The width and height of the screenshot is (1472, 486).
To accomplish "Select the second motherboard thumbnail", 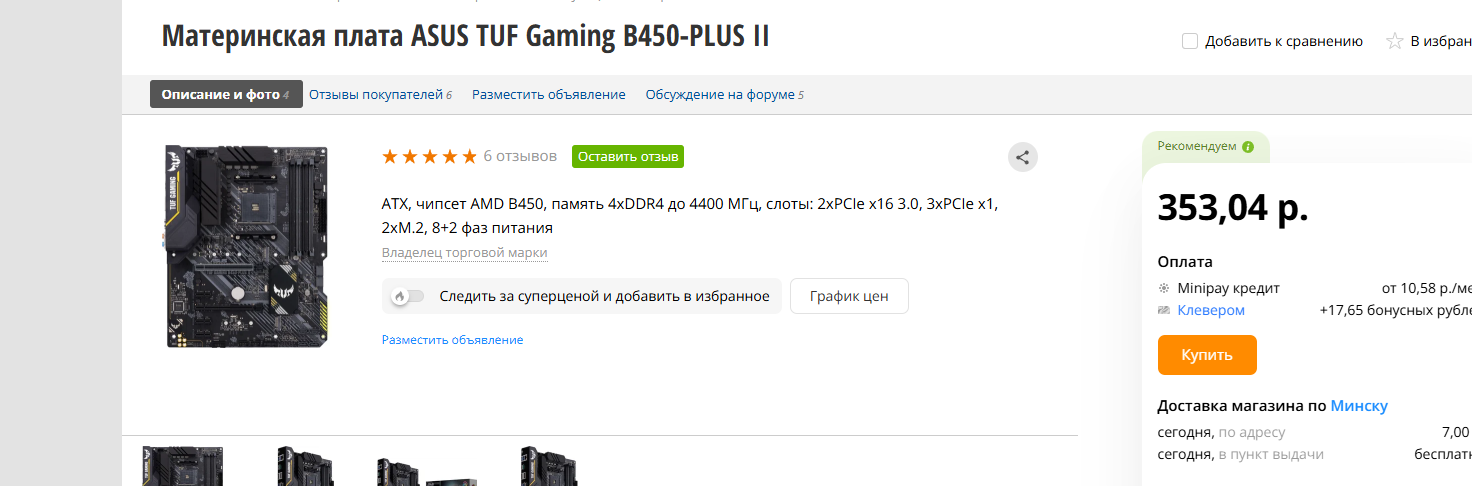I will (x=305, y=466).
